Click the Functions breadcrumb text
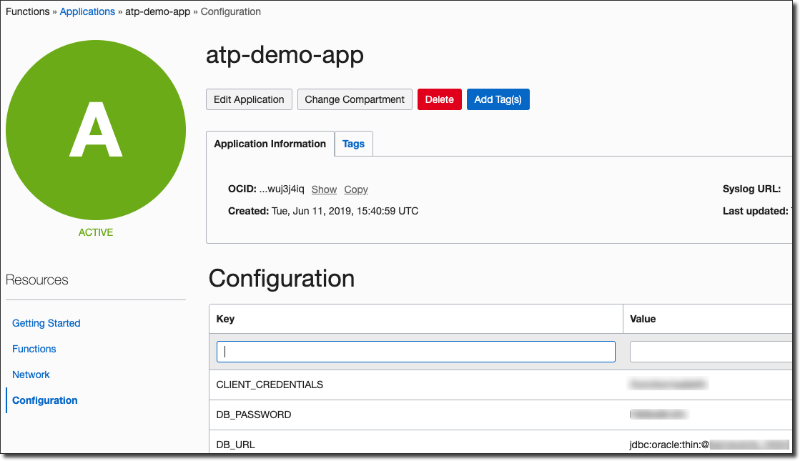This screenshot has width=800, height=461. (28, 11)
